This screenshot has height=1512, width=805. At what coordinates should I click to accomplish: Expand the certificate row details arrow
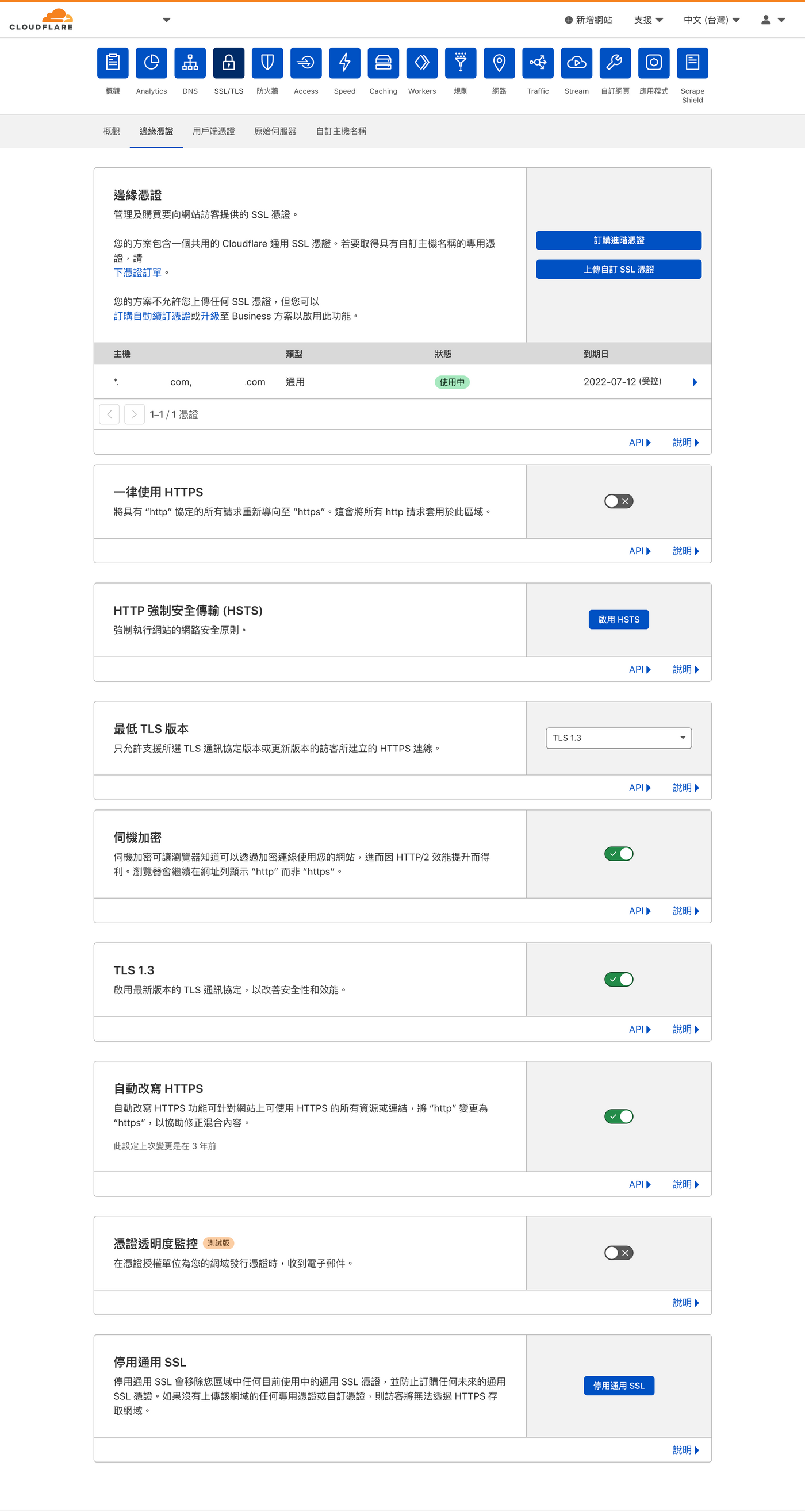point(695,382)
